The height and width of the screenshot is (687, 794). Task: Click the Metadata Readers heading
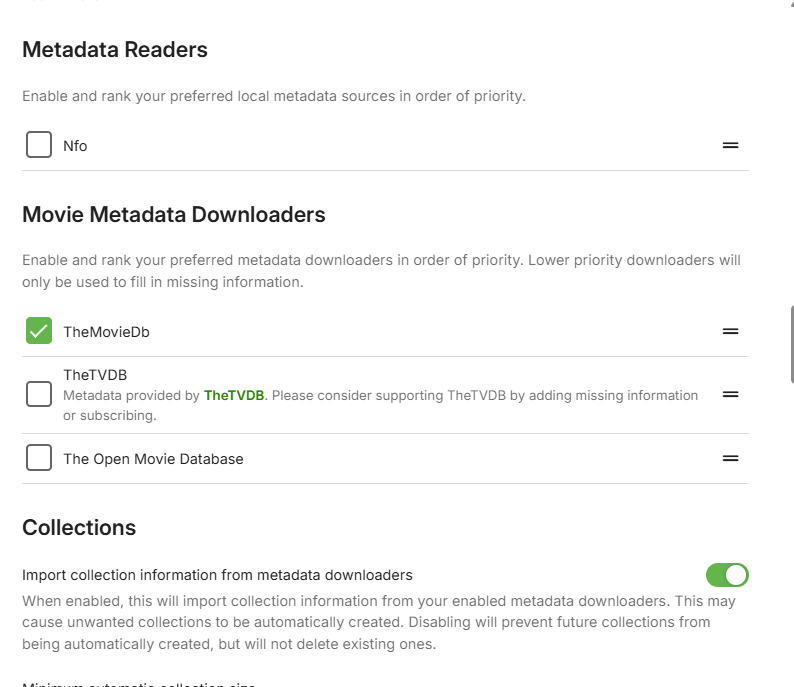coord(115,50)
